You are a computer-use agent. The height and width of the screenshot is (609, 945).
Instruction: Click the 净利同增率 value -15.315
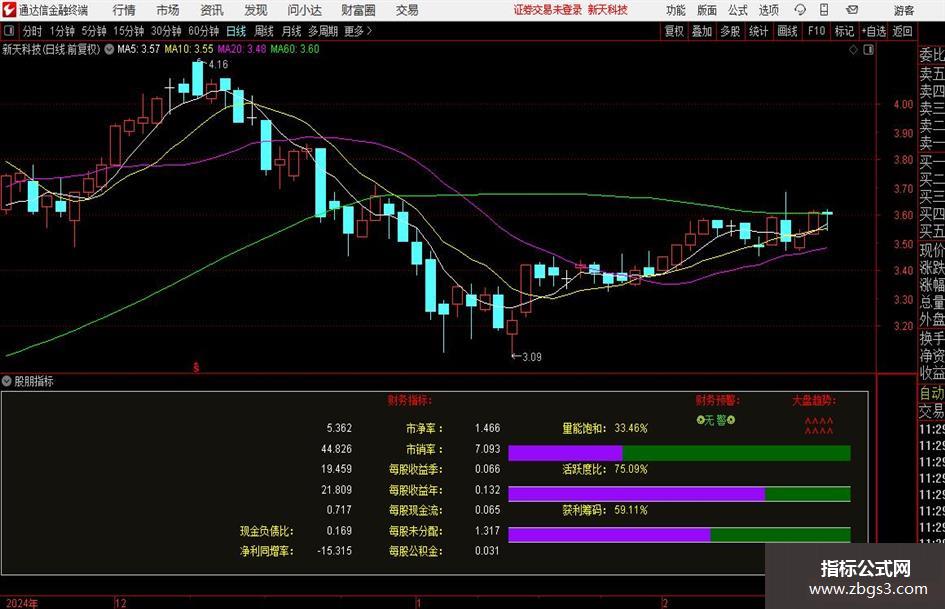pos(334,551)
